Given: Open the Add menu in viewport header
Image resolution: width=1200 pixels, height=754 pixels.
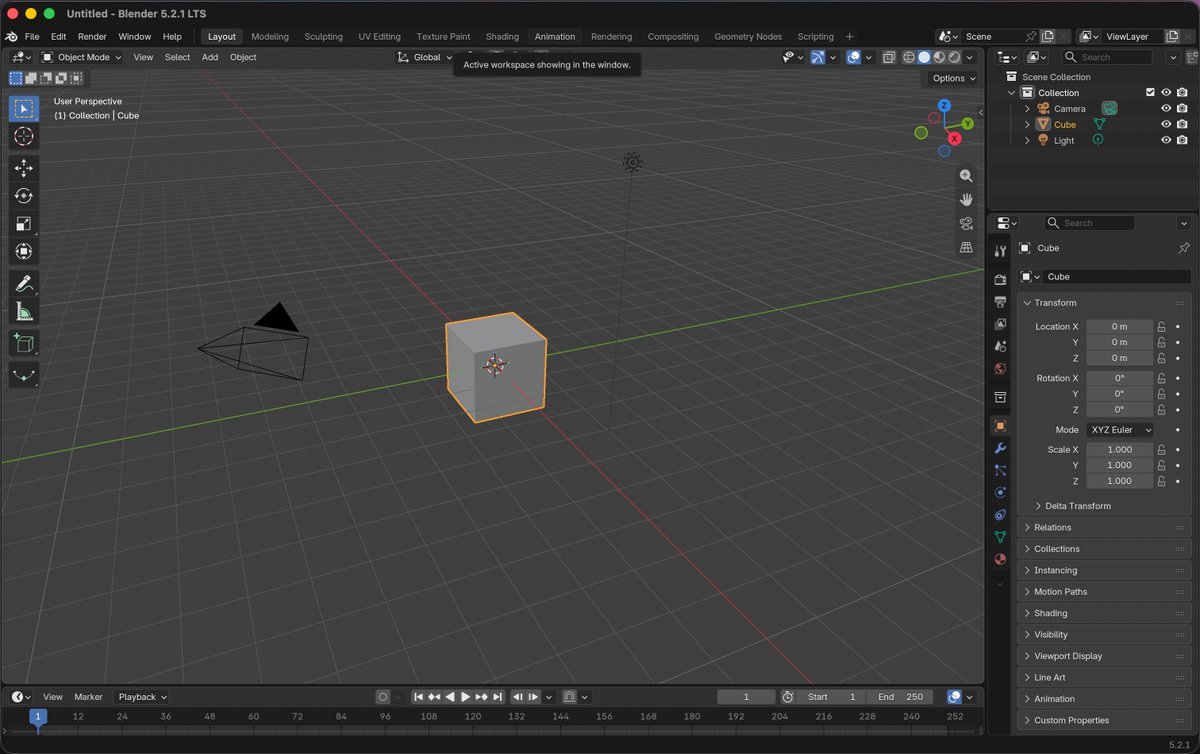Looking at the screenshot, I should (210, 57).
